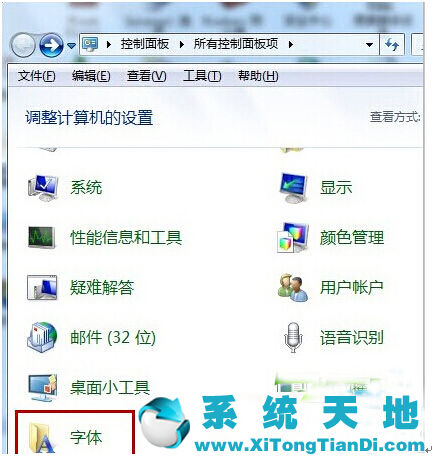Expand the recent pages arrow next to Forward
Image resolution: width=433 pixels, height=458 pixels.
pyautogui.click(x=71, y=45)
